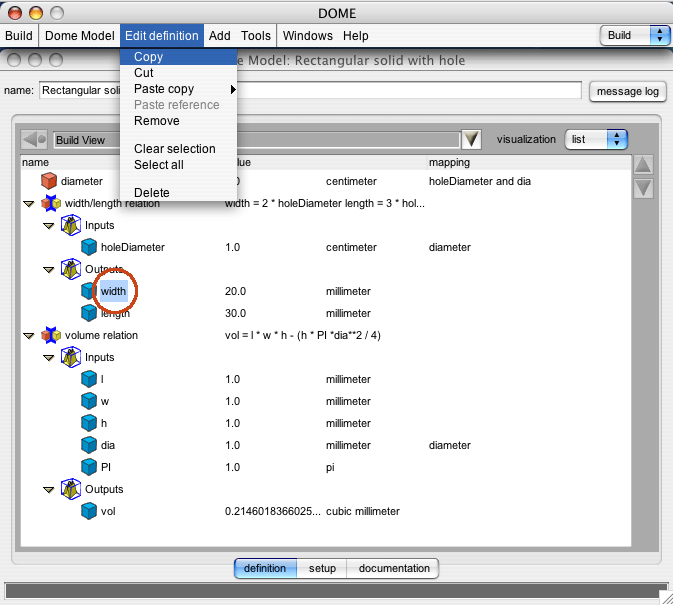This screenshot has height=605, width=673.
Task: Collapse the volume relation node
Action: pos(29,336)
